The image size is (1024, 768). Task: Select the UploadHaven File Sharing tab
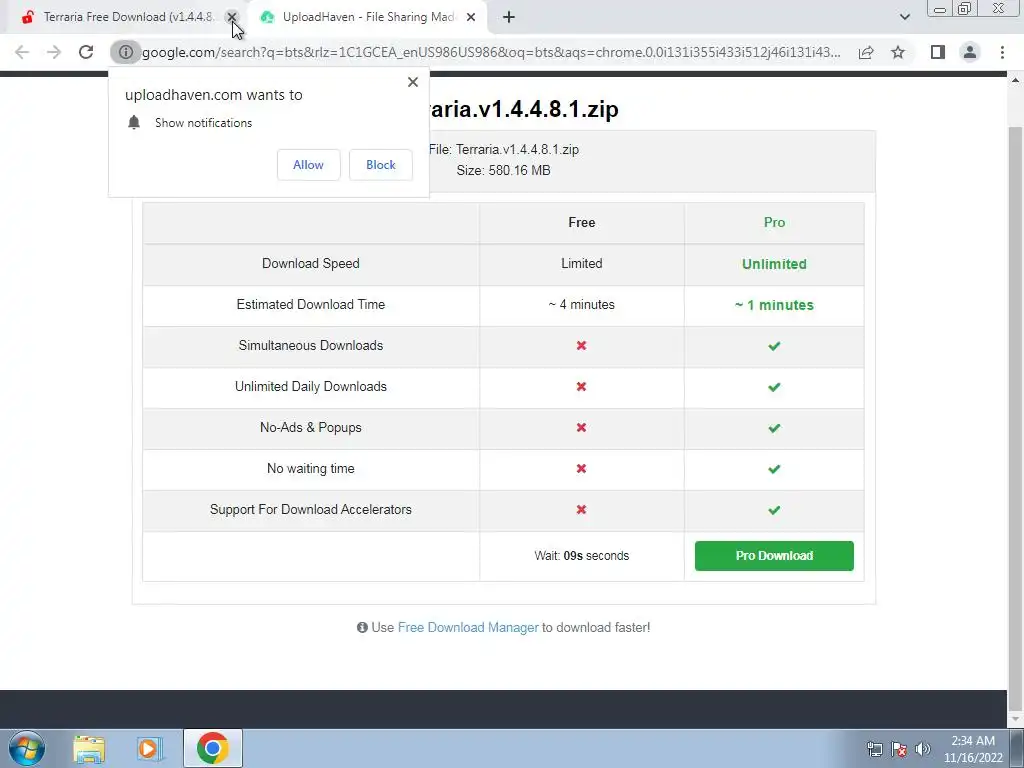pos(368,18)
